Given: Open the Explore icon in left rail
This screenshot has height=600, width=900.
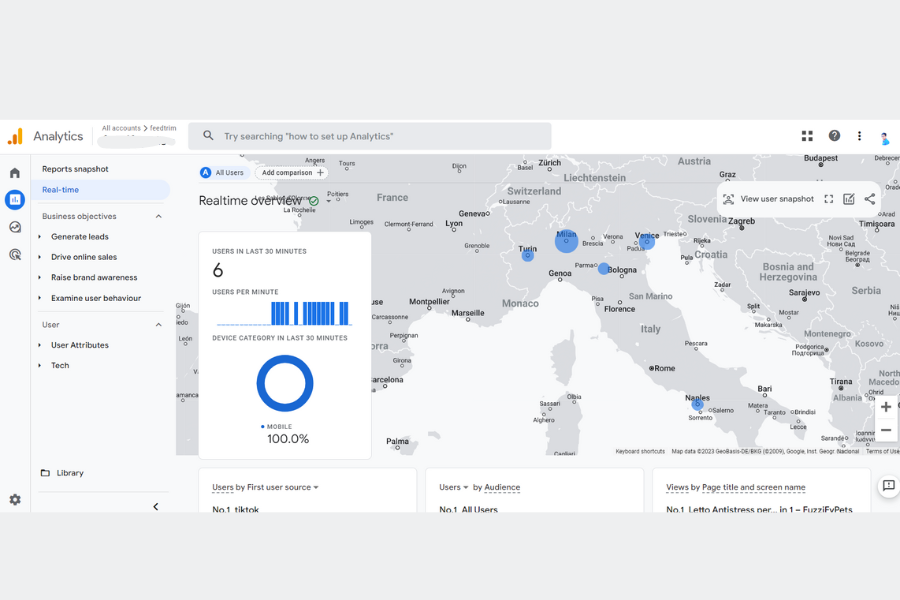Looking at the screenshot, I should tap(15, 227).
